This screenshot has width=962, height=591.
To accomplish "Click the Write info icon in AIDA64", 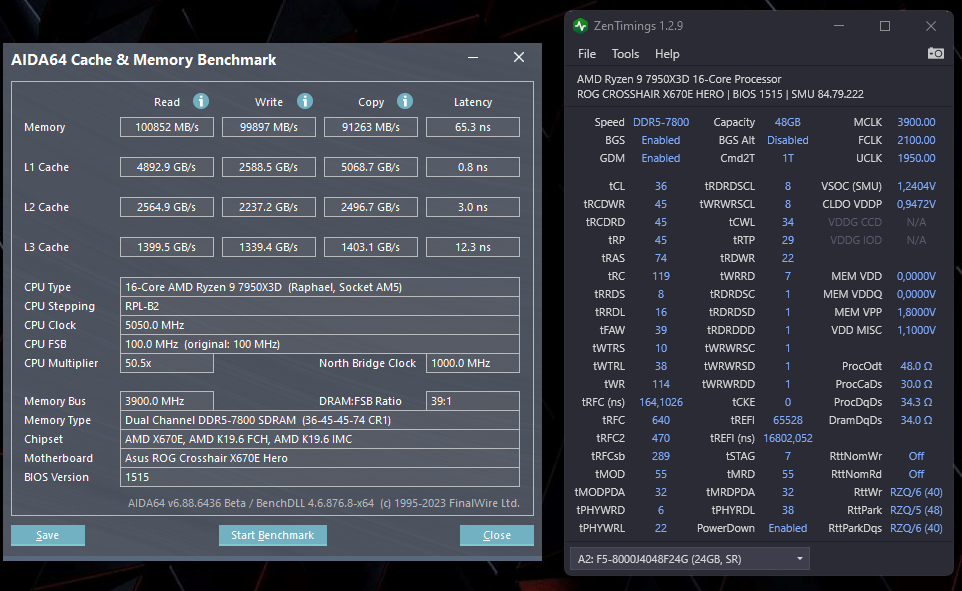I will click(305, 101).
